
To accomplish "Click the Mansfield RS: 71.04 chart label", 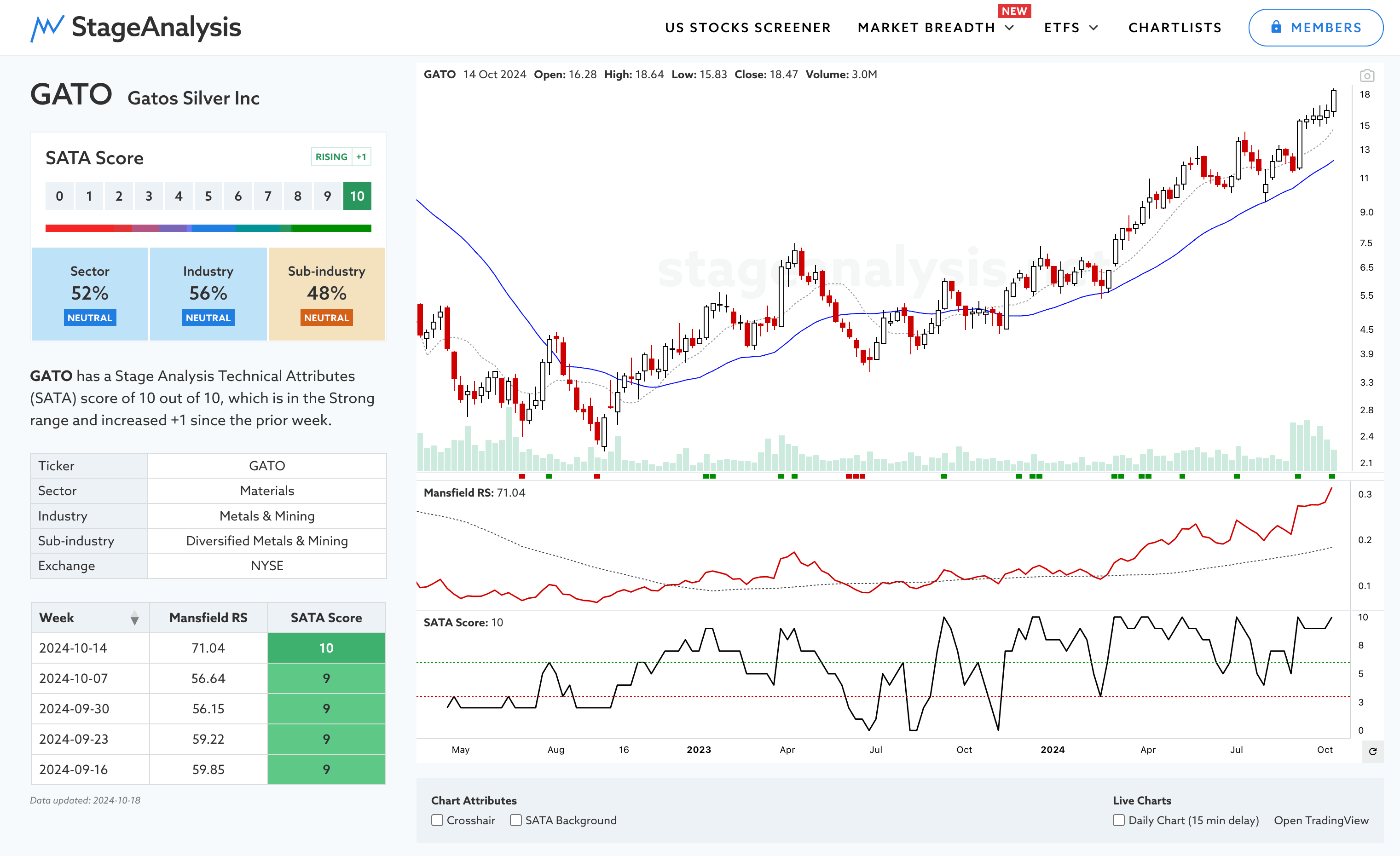I will (474, 492).
